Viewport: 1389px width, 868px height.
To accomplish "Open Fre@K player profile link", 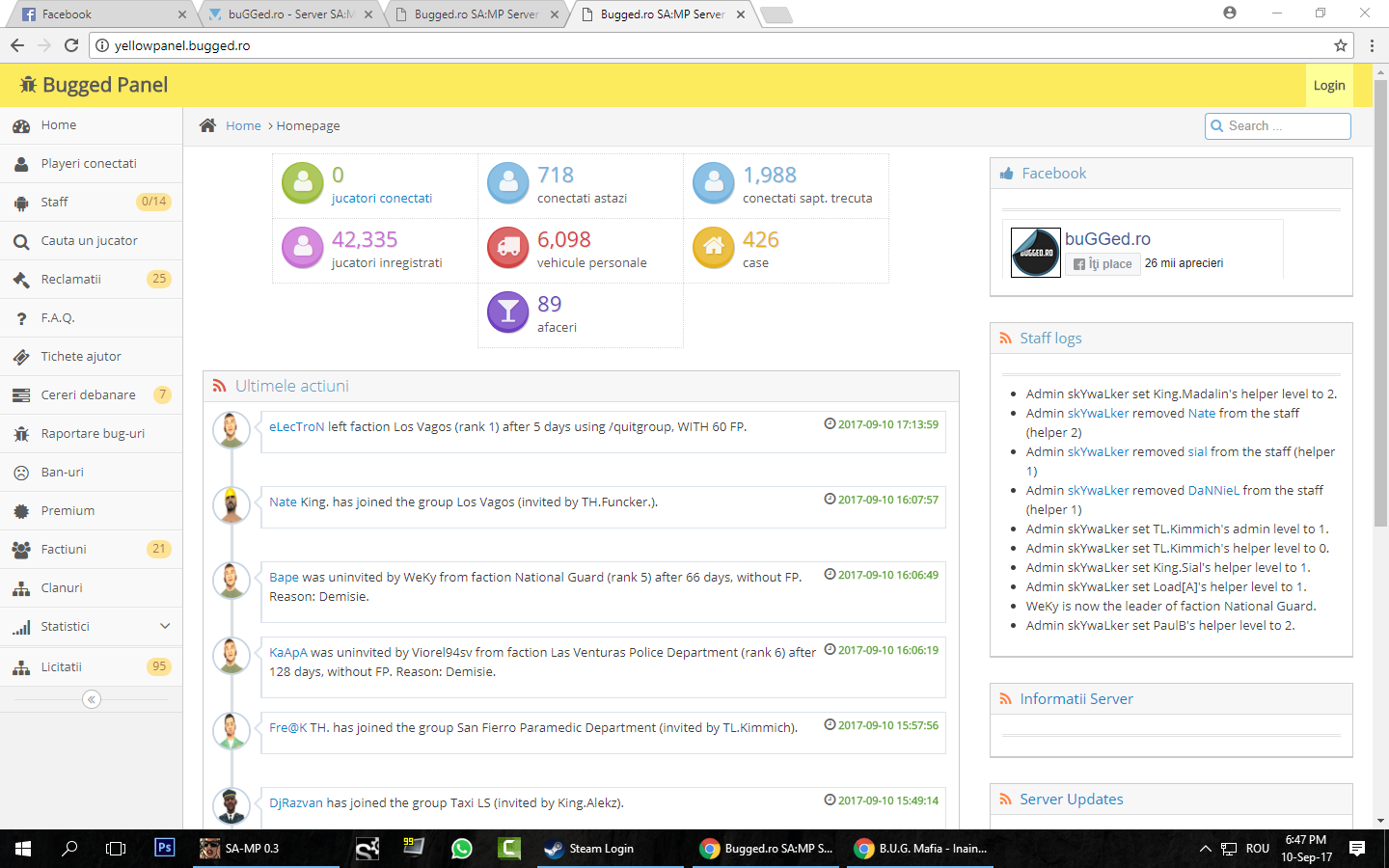I will (287, 728).
